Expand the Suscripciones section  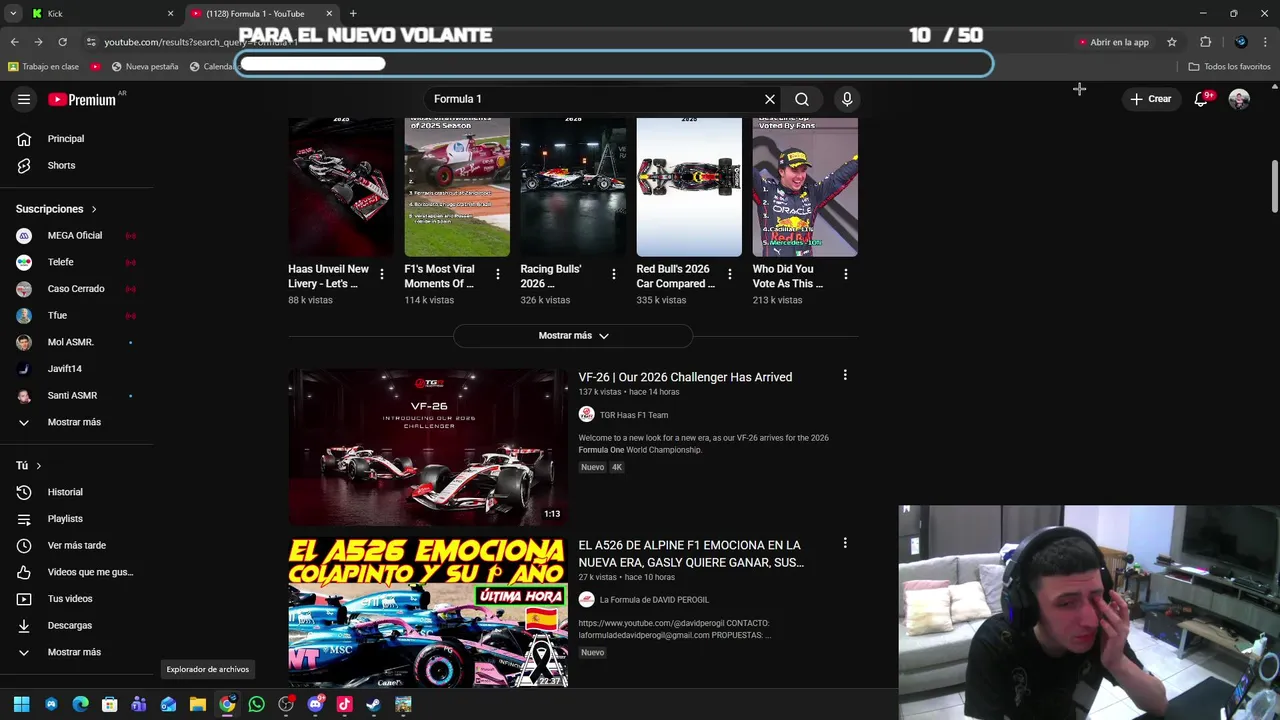(x=56, y=209)
